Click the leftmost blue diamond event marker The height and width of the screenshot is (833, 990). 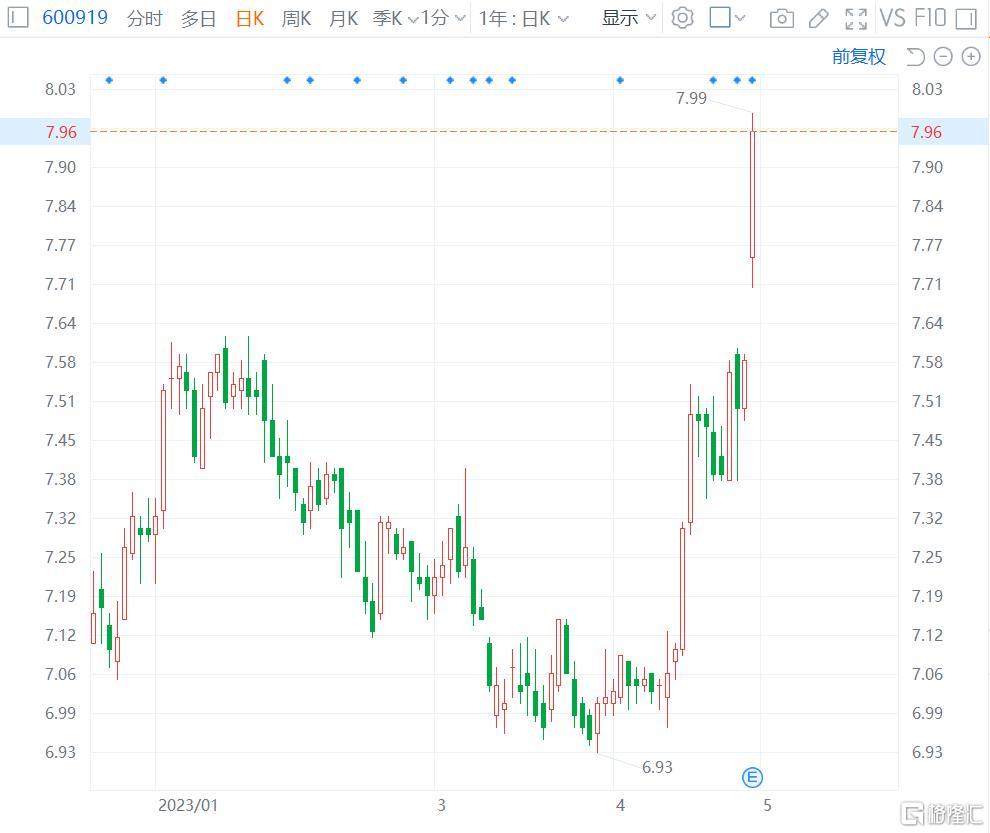109,80
